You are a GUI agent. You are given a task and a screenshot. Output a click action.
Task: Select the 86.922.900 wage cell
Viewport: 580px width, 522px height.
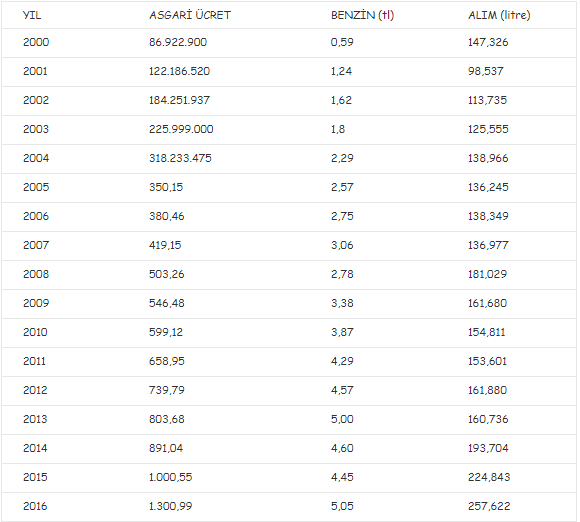coord(178,42)
